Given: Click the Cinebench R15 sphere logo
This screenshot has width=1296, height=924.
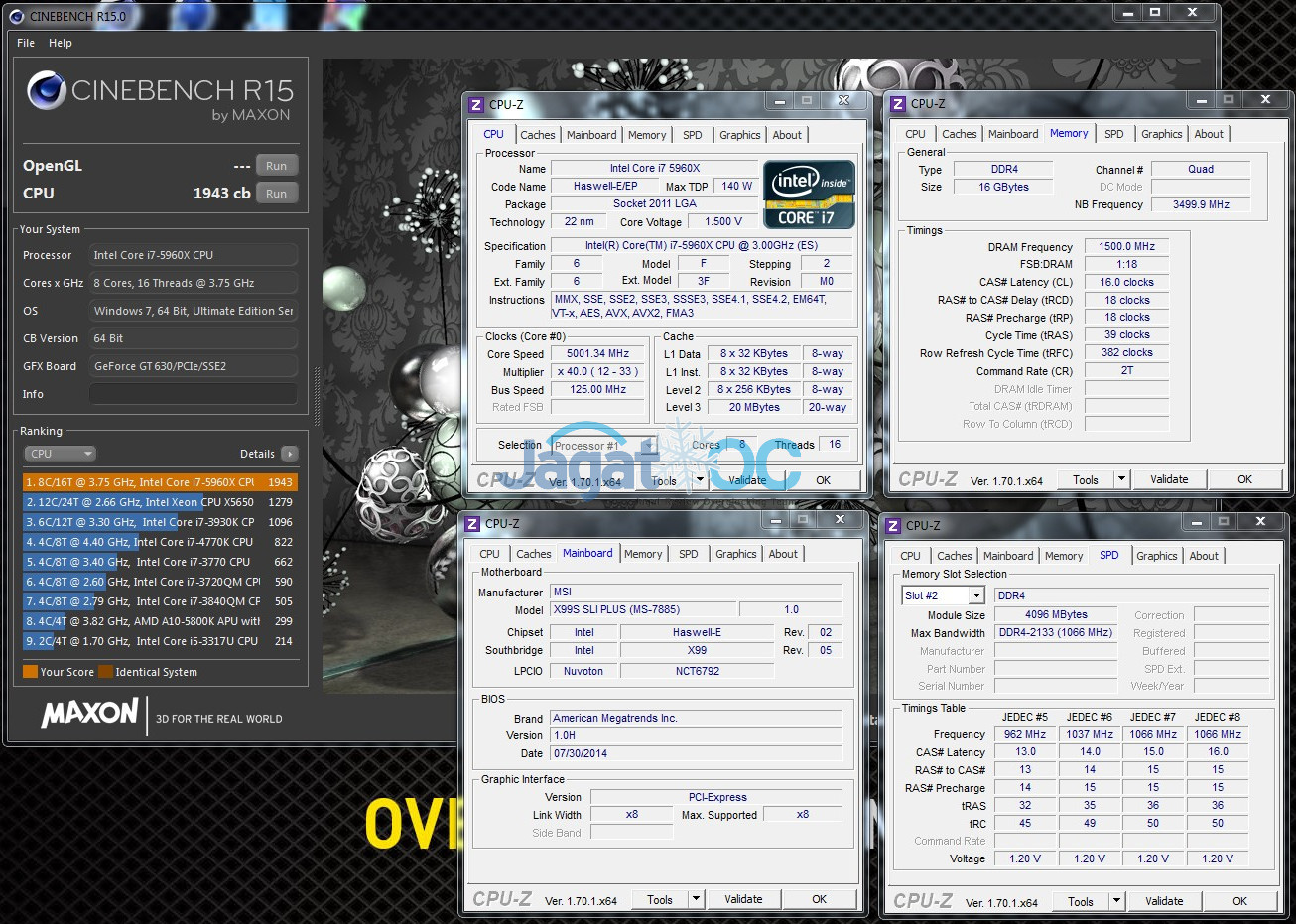Looking at the screenshot, I should point(46,91).
